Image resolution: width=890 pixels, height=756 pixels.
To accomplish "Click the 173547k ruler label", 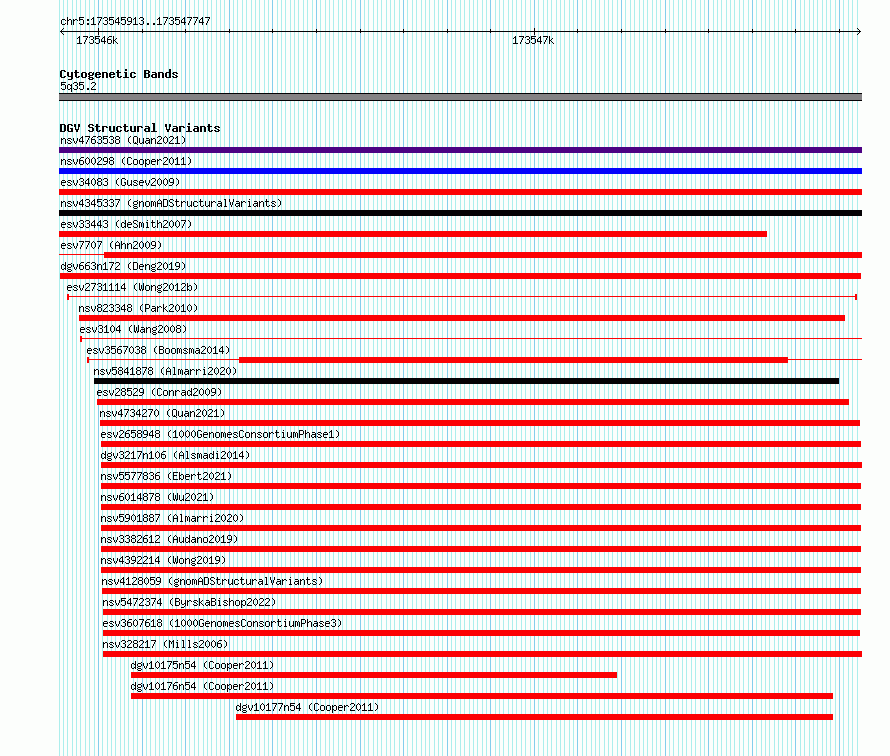I will point(533,40).
